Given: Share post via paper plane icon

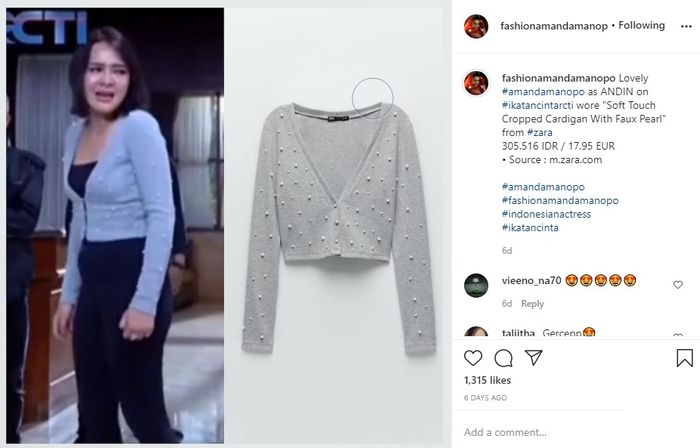Looking at the screenshot, I should (533, 357).
